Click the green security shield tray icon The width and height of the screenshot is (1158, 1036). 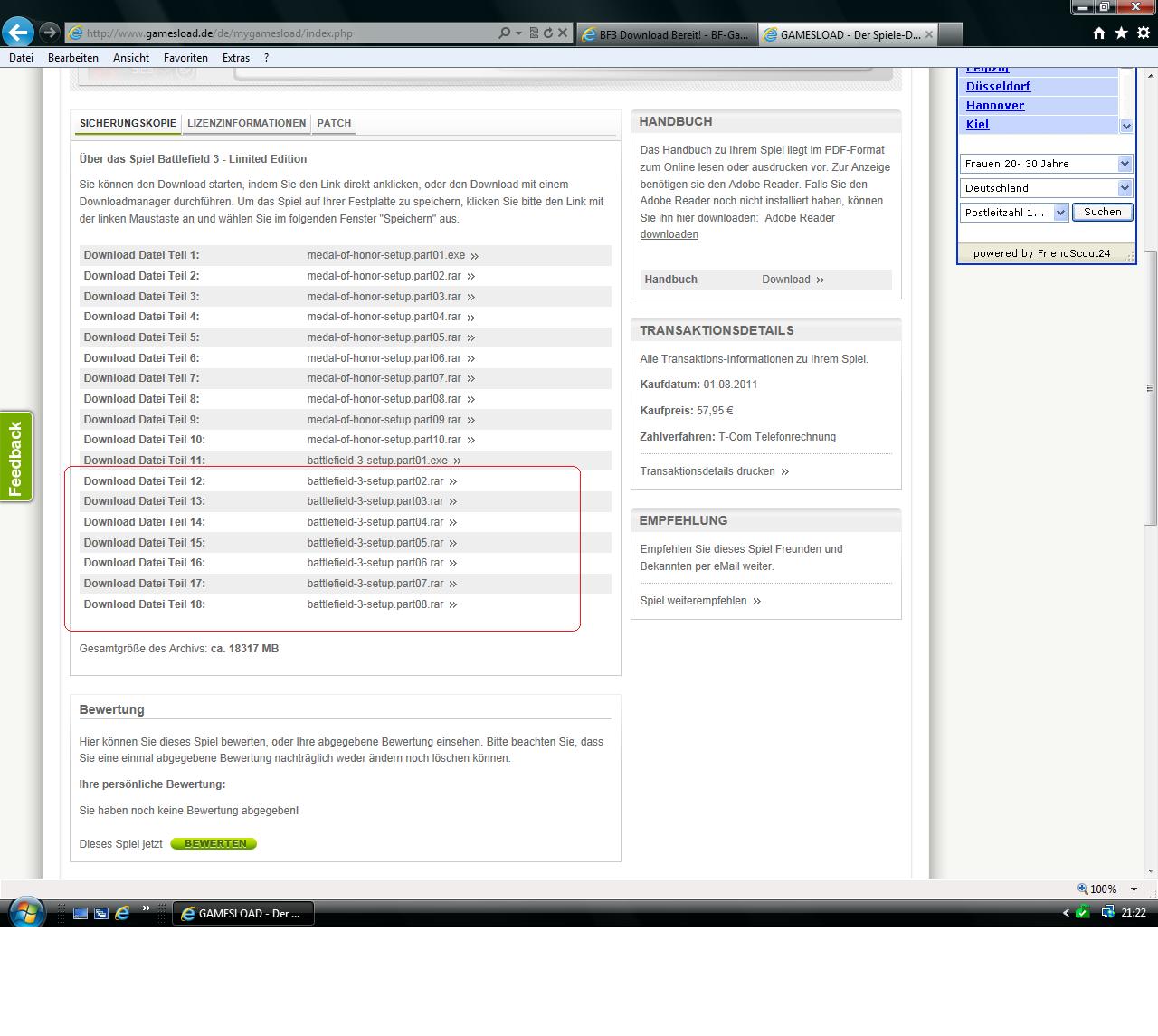click(x=1082, y=913)
